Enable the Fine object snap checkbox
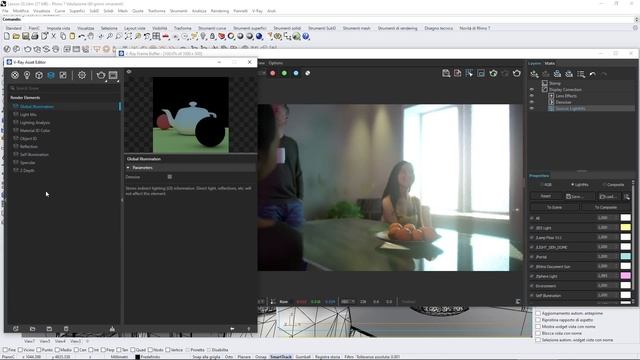Viewport: 640px width, 360px height. tap(5, 350)
